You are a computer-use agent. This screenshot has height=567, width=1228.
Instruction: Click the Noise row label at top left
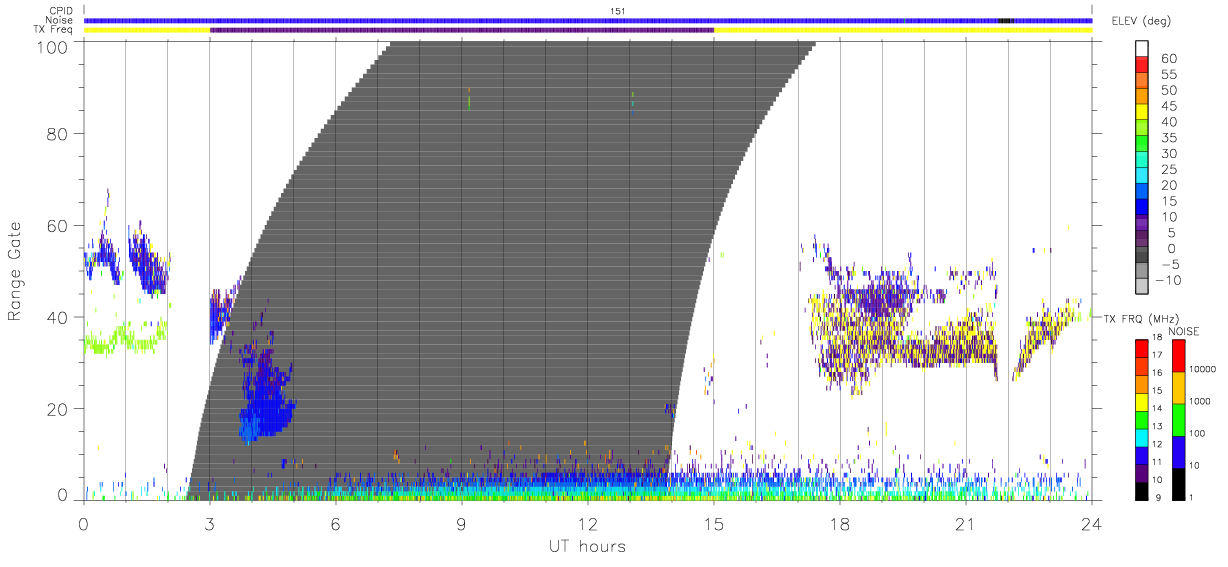pos(60,20)
